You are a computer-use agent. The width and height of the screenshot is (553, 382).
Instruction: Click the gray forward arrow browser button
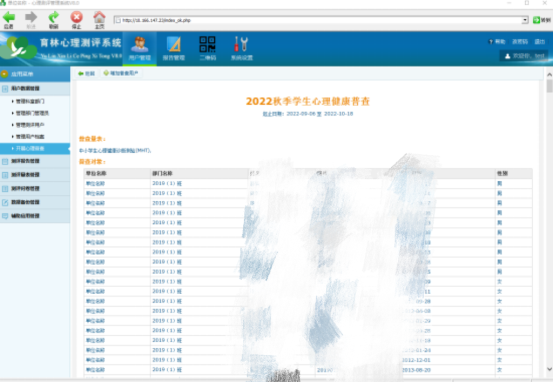tap(31, 19)
